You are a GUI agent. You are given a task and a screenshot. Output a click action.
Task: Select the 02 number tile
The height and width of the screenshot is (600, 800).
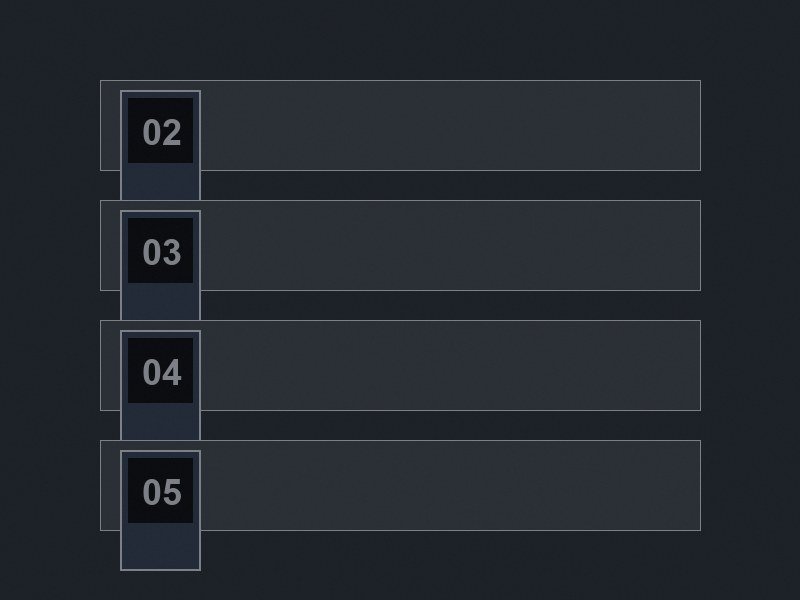(160, 131)
